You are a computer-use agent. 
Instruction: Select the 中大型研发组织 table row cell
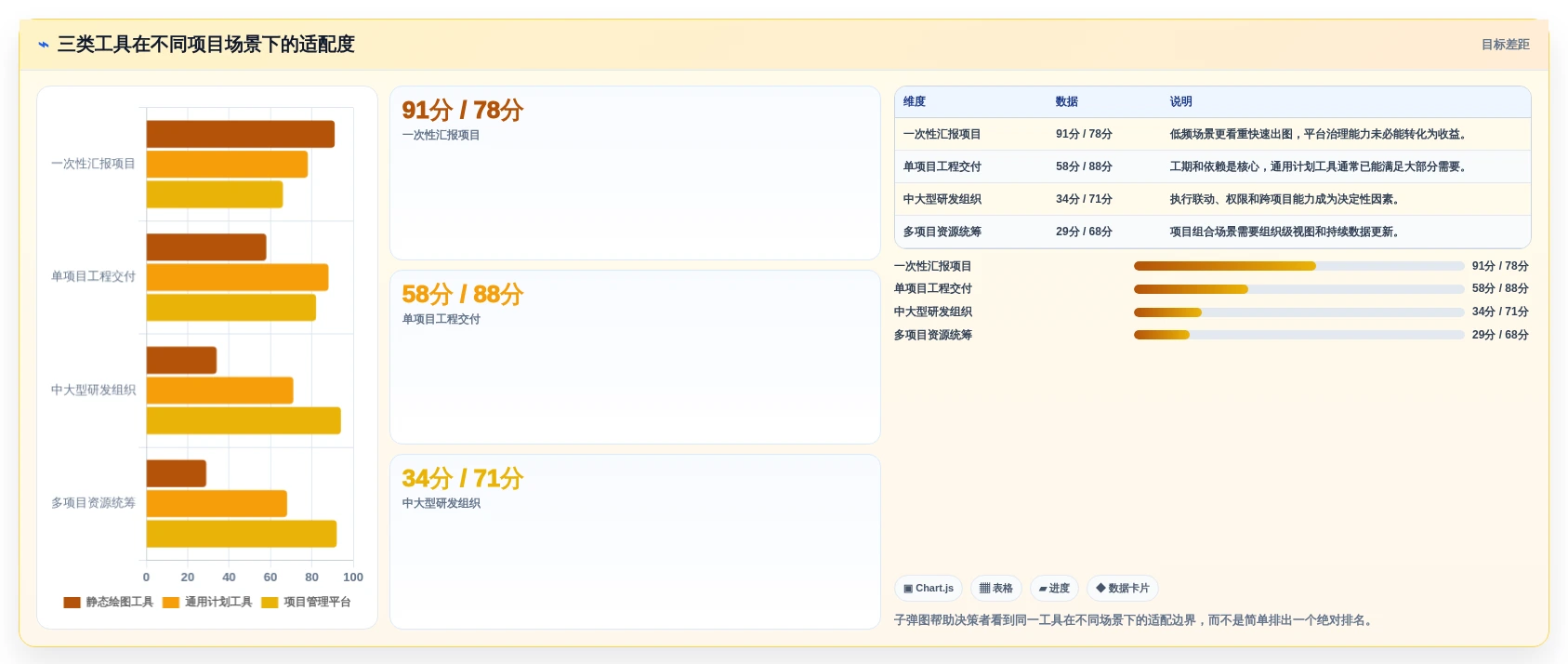click(x=942, y=200)
